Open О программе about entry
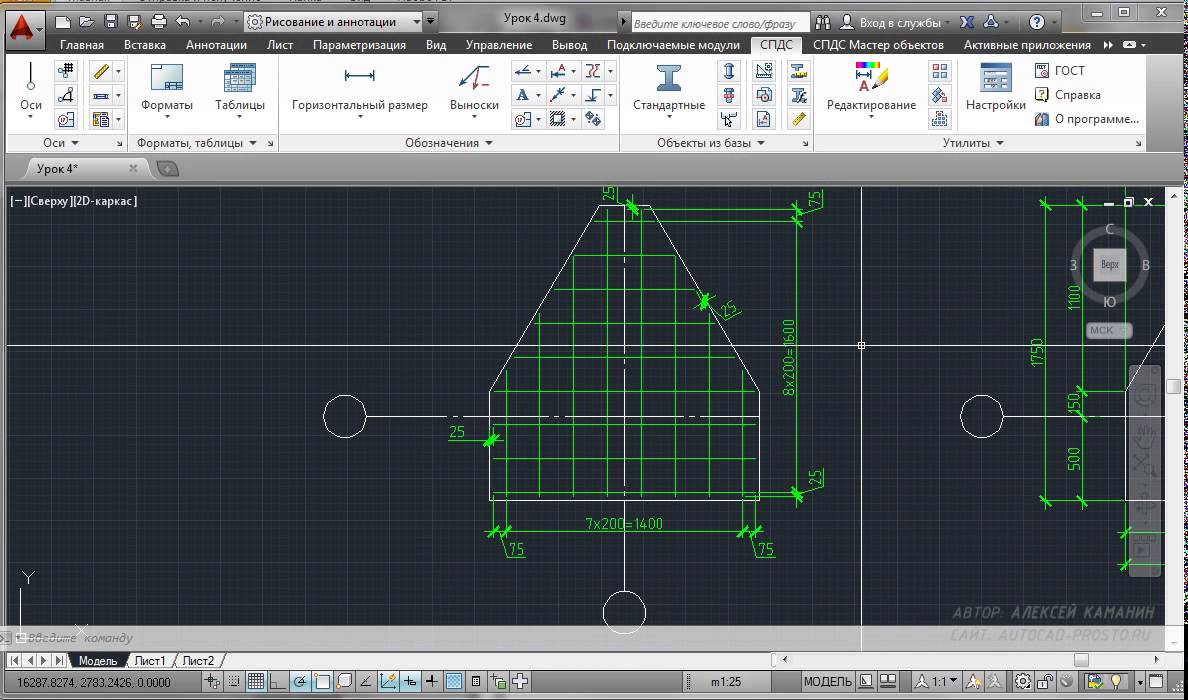 [1086, 119]
